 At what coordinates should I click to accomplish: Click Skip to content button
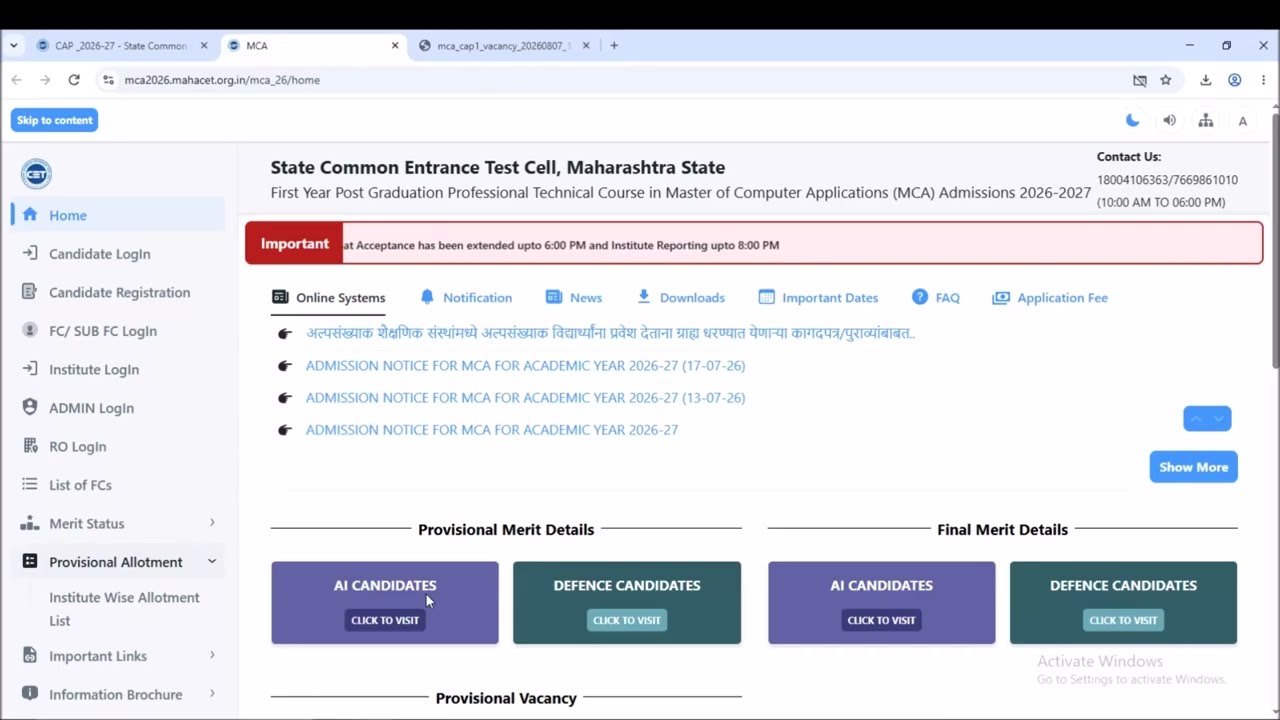click(x=54, y=120)
